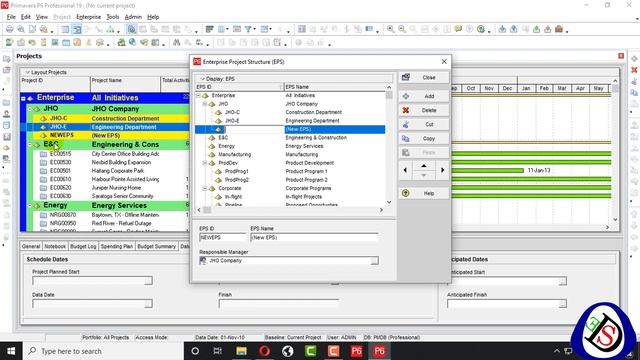Select the ProdProg1 row in EPS dialog
The height and width of the screenshot is (360, 640).
(290, 171)
